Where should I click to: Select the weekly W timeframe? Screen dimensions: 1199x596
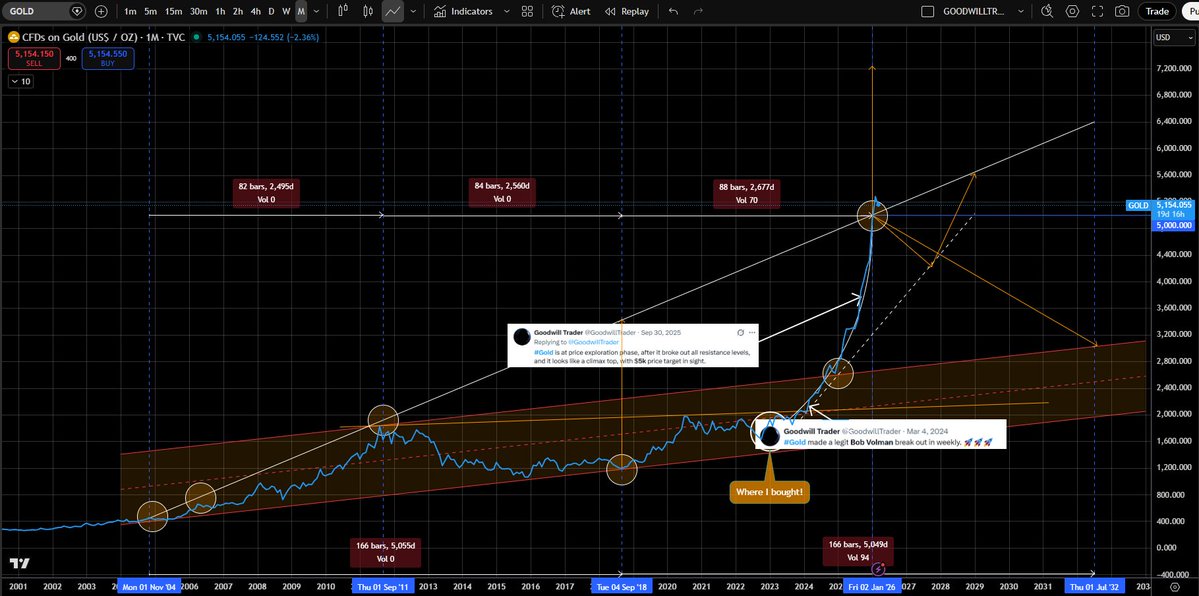point(286,11)
